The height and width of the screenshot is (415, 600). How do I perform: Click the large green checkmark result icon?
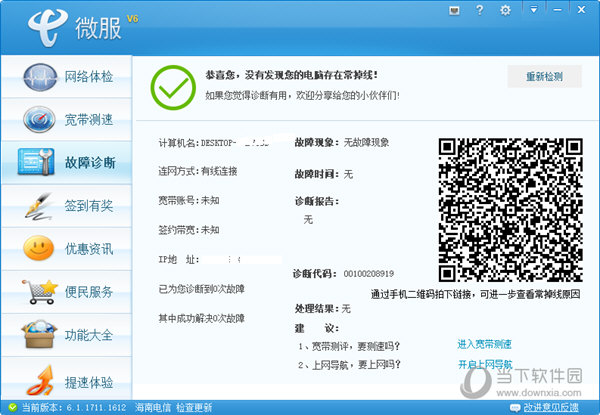(173, 88)
